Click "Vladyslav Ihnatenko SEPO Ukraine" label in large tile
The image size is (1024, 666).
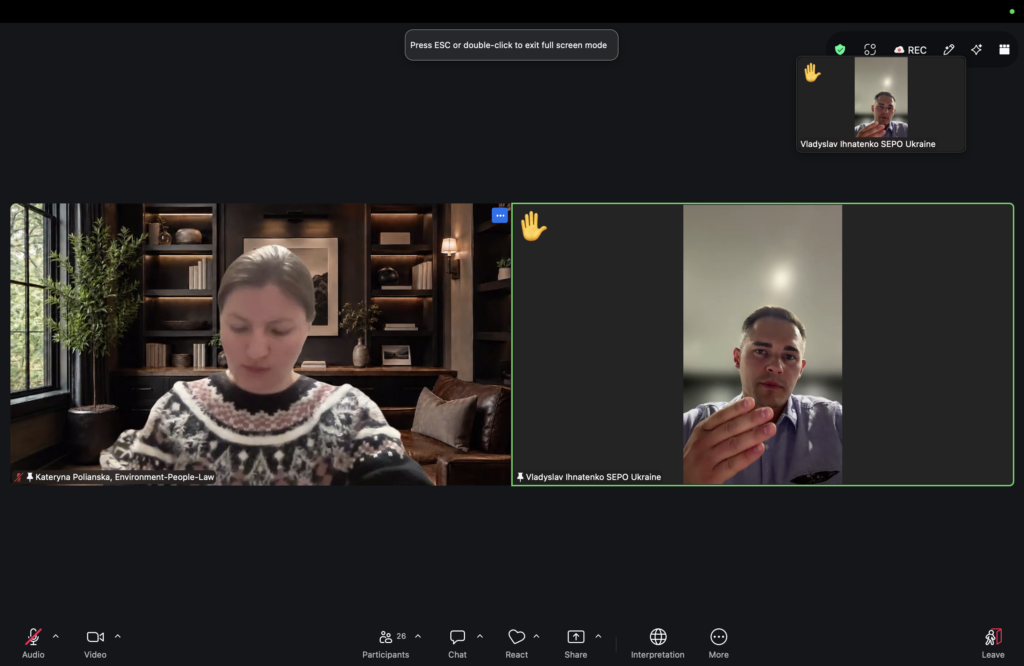[594, 477]
